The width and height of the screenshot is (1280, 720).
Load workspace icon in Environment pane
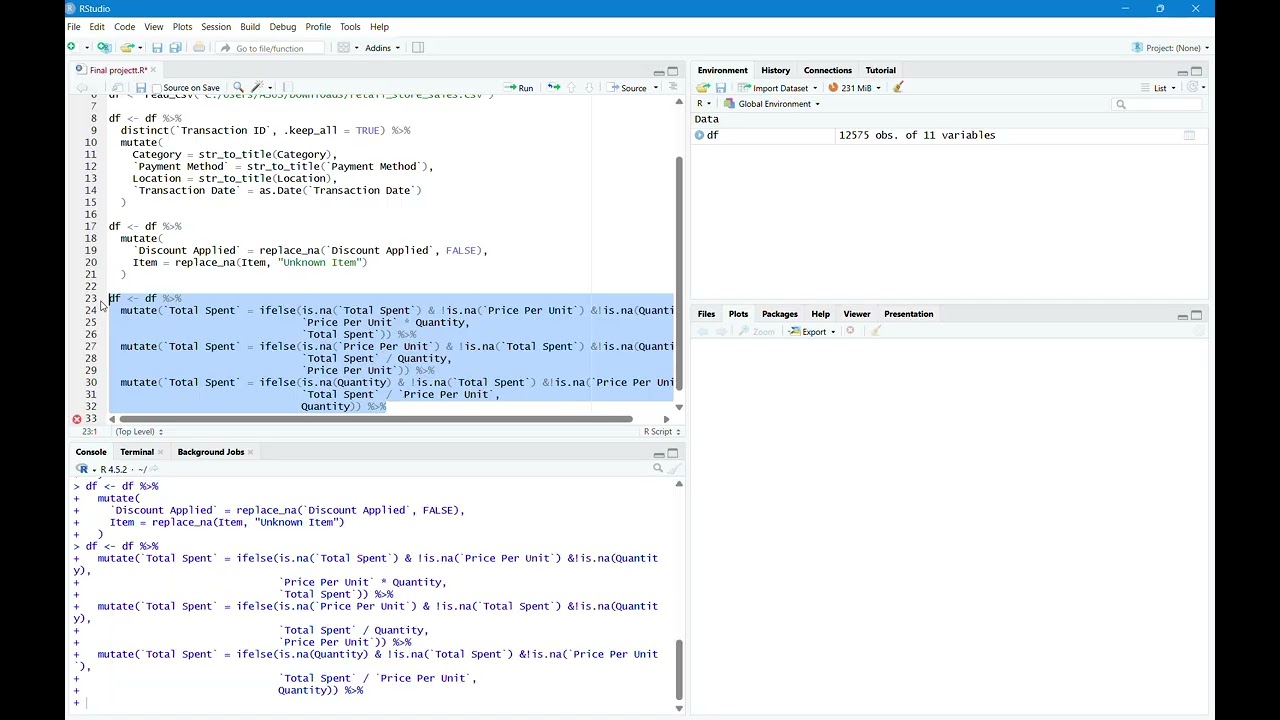tap(703, 88)
